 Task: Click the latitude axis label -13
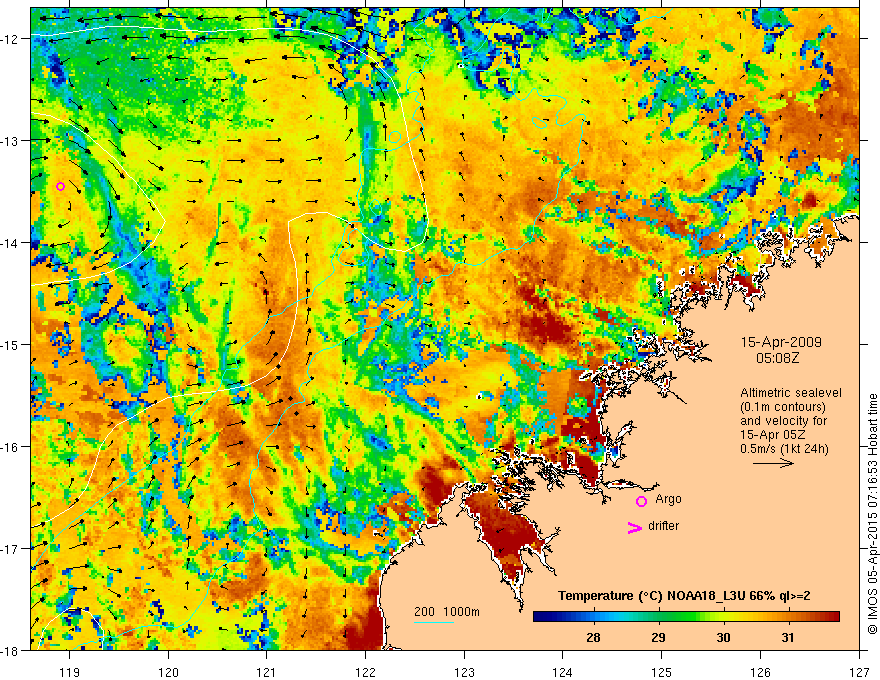[x=11, y=140]
